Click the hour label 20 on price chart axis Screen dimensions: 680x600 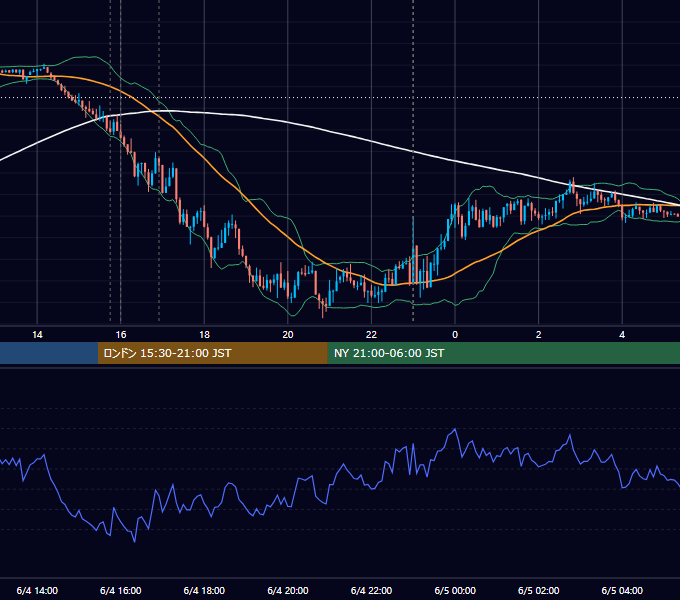click(288, 335)
